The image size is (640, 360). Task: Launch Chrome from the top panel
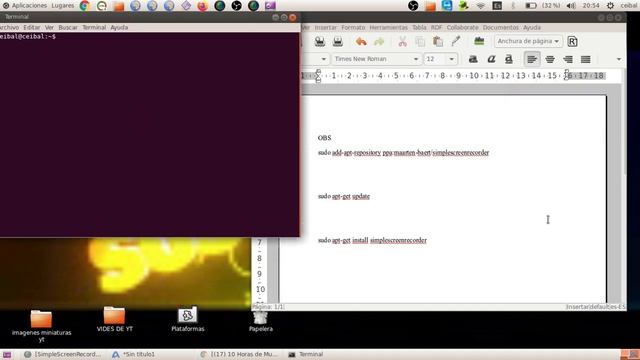pyautogui.click(x=85, y=6)
